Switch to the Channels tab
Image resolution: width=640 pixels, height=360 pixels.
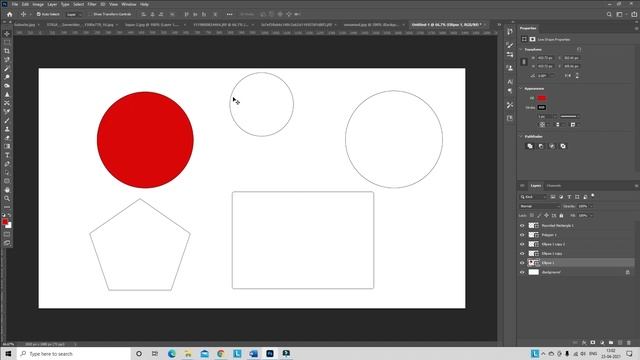coord(554,186)
